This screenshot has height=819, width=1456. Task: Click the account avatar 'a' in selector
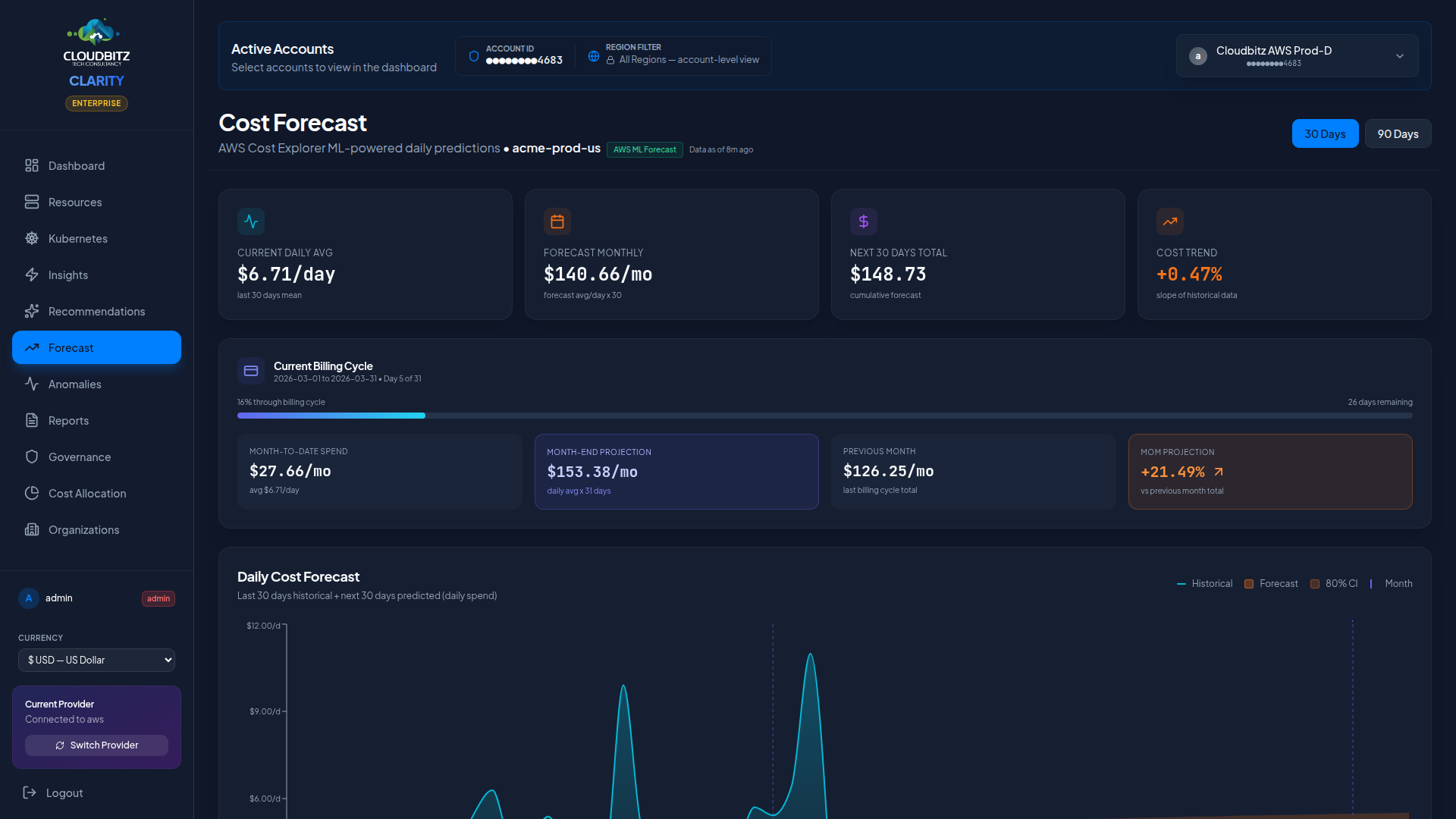[1198, 56]
